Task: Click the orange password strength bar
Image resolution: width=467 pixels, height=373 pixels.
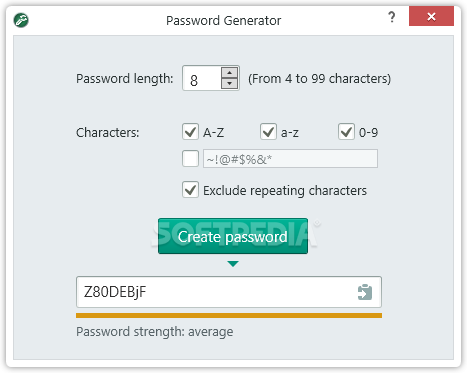Action: coord(229,316)
